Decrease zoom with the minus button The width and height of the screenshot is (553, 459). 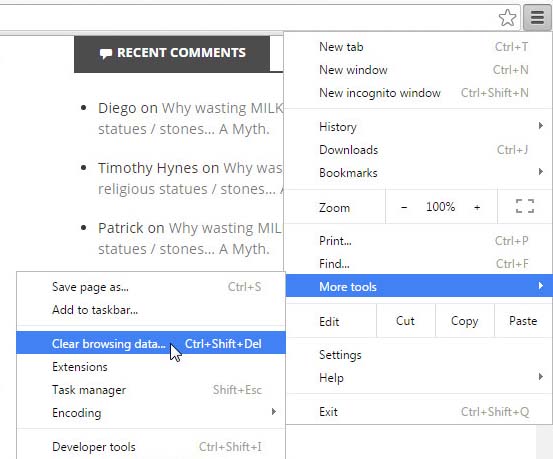pos(404,207)
